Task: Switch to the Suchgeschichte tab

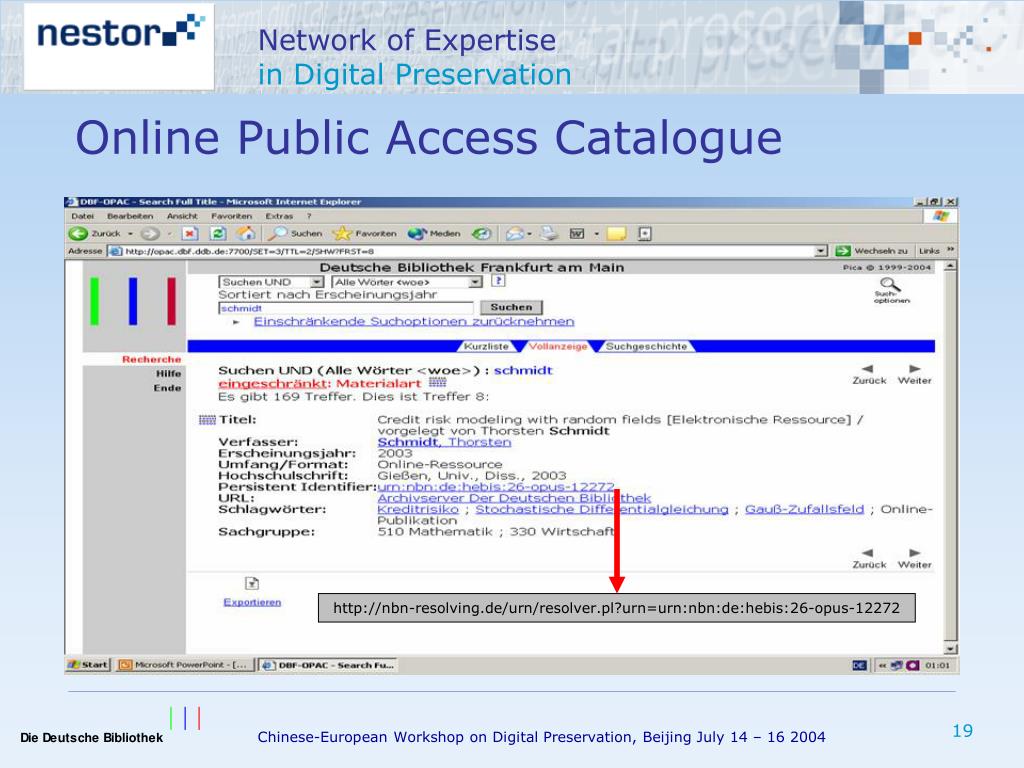Action: click(646, 346)
